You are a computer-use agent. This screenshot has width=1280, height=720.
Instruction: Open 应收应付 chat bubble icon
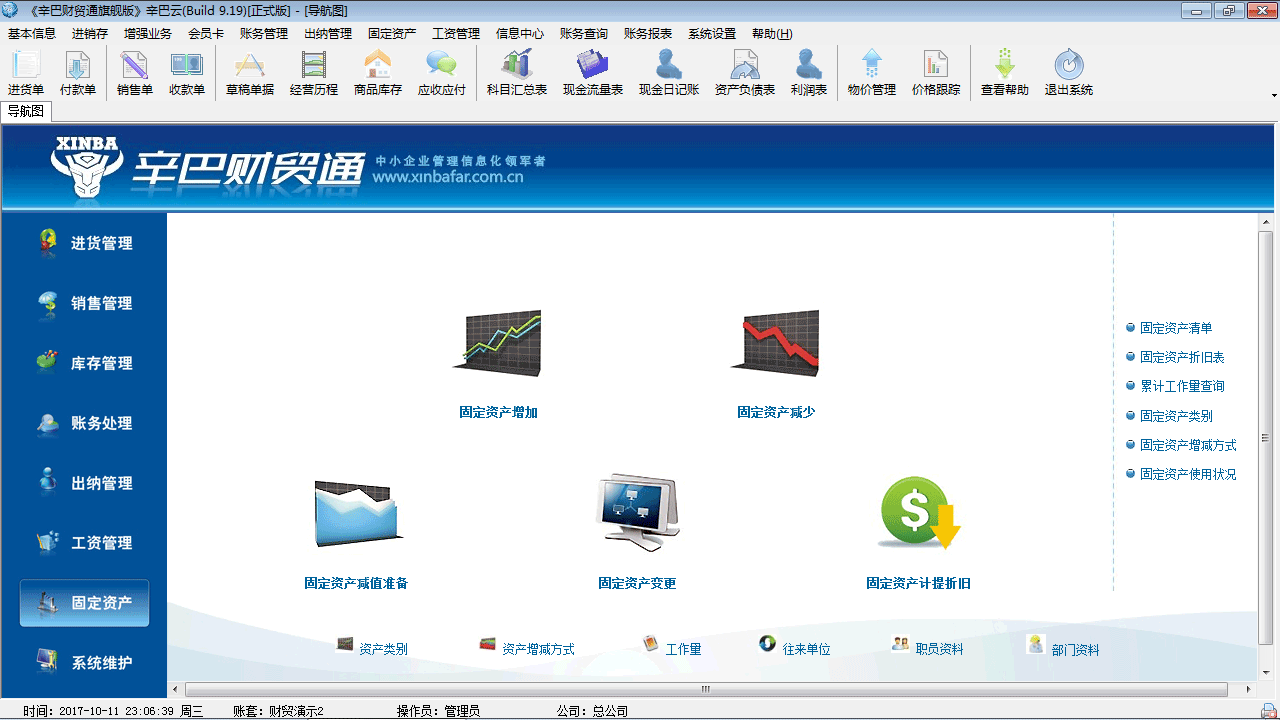click(x=442, y=73)
